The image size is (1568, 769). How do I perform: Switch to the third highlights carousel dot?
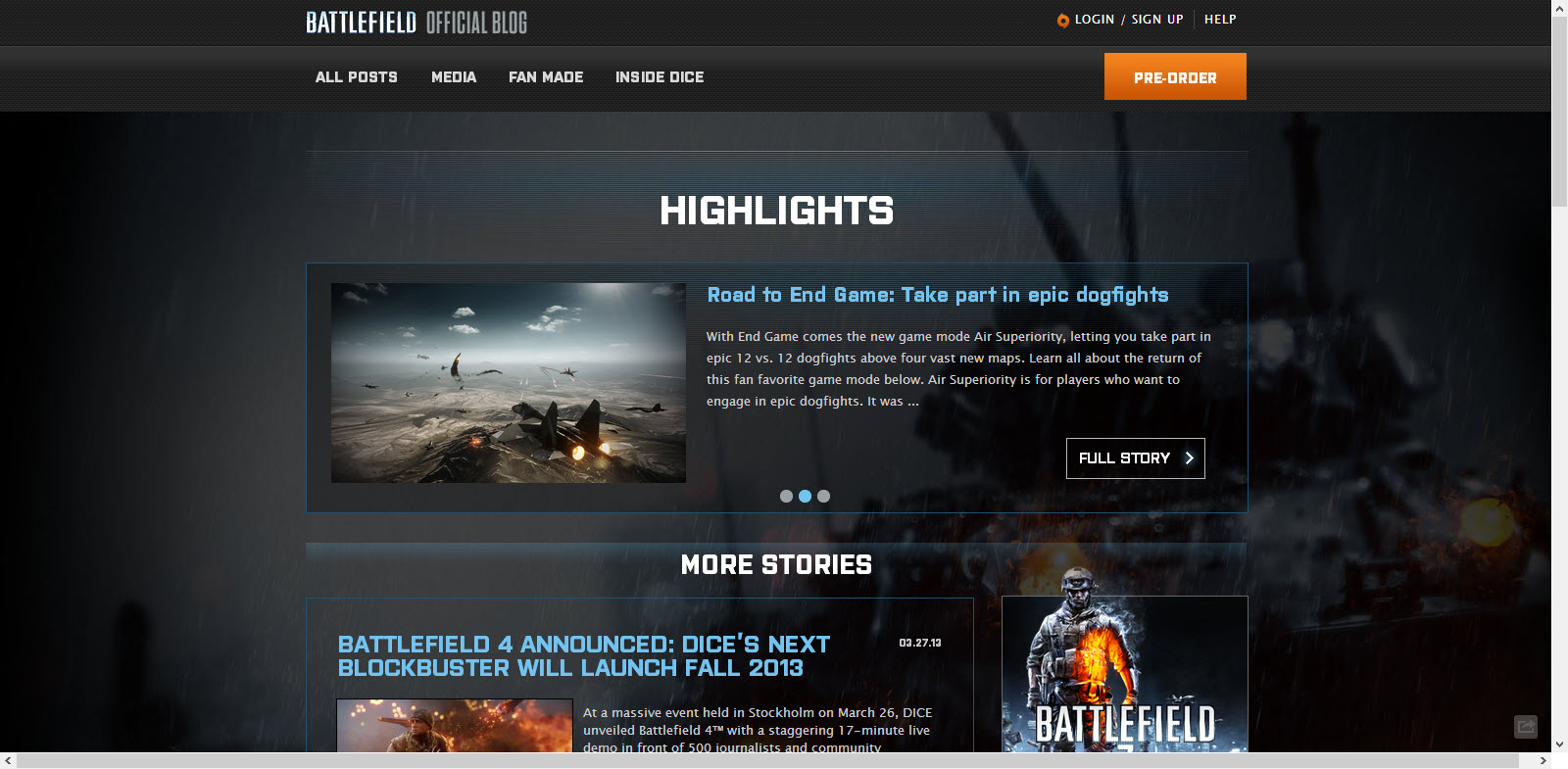pyautogui.click(x=823, y=497)
